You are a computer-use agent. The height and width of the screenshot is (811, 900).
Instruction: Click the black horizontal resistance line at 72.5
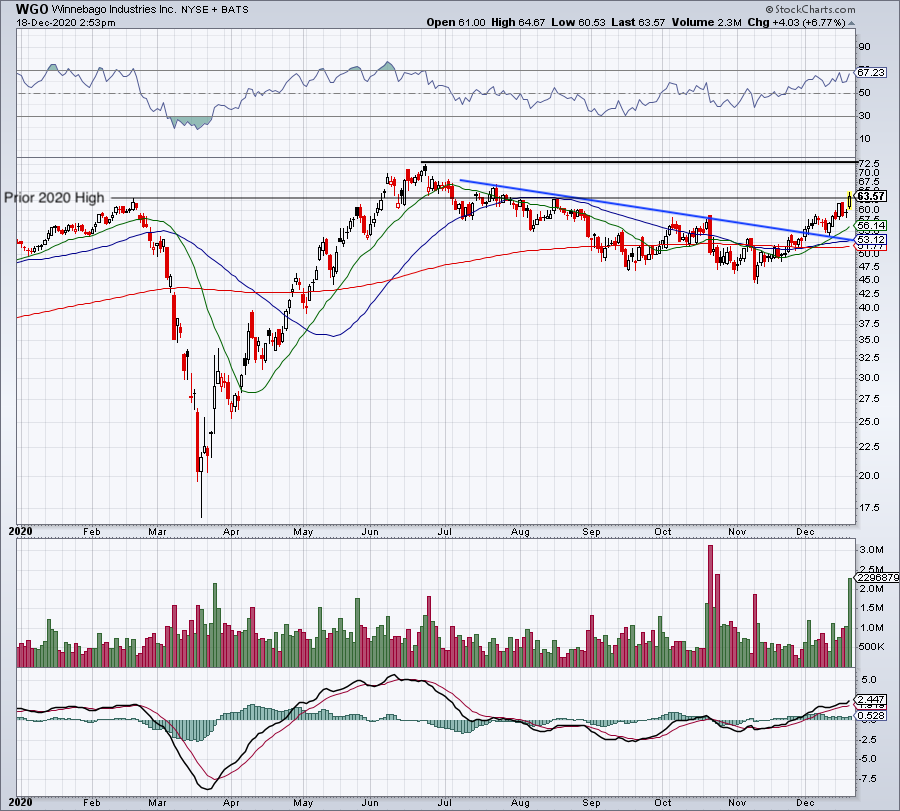tap(638, 162)
